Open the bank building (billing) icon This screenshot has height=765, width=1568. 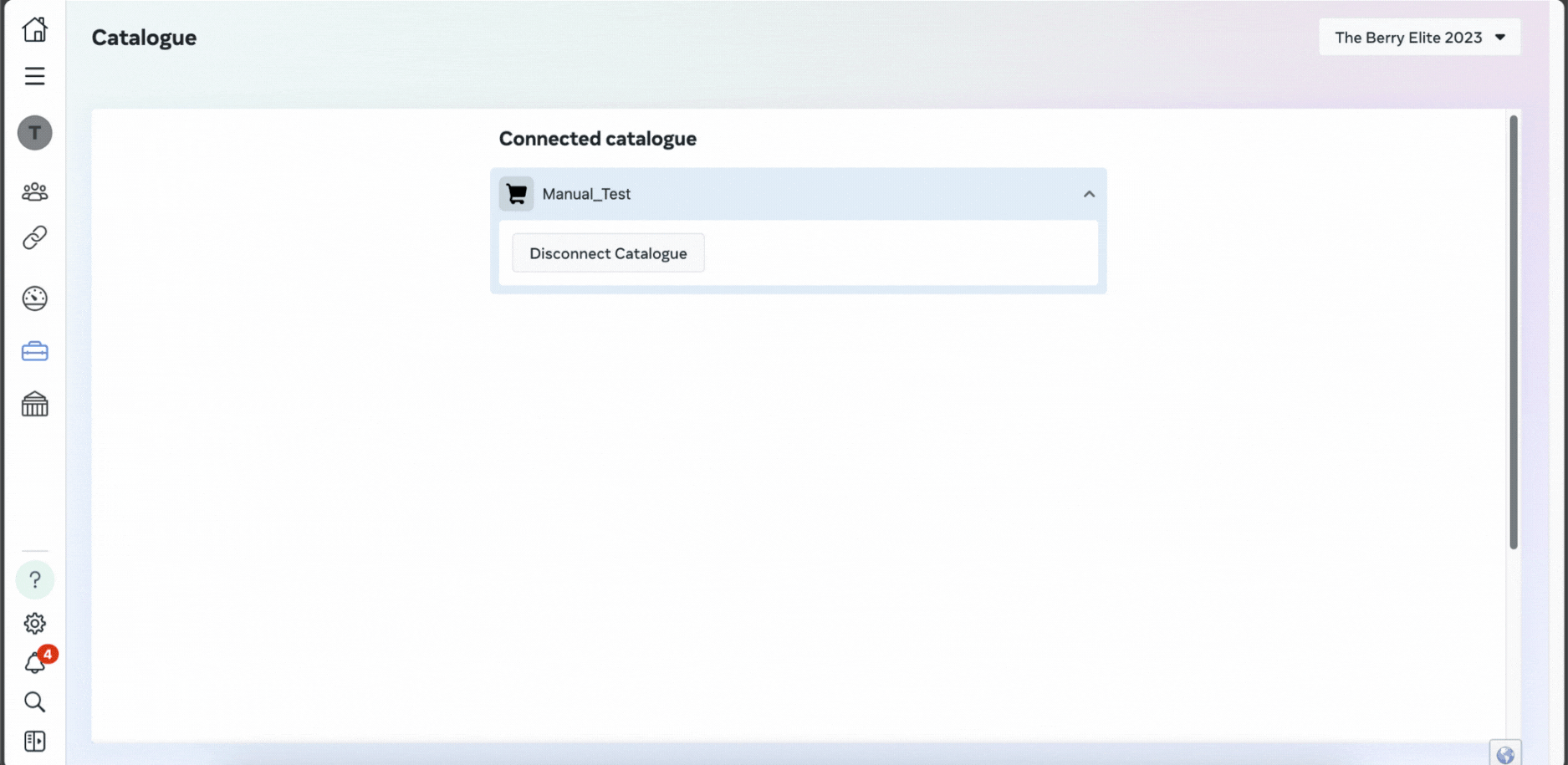pos(34,405)
